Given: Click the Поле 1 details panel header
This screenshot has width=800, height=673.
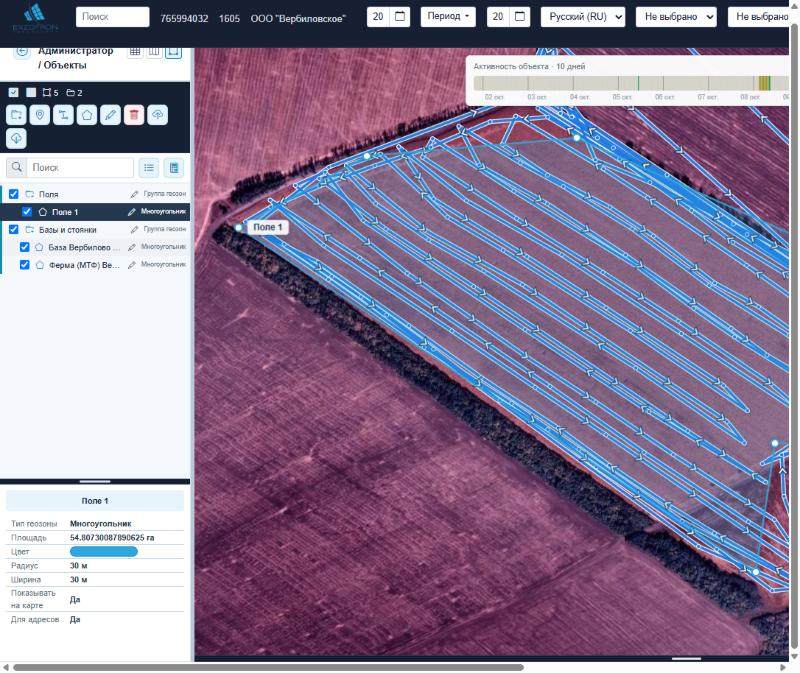Looking at the screenshot, I should [x=95, y=501].
